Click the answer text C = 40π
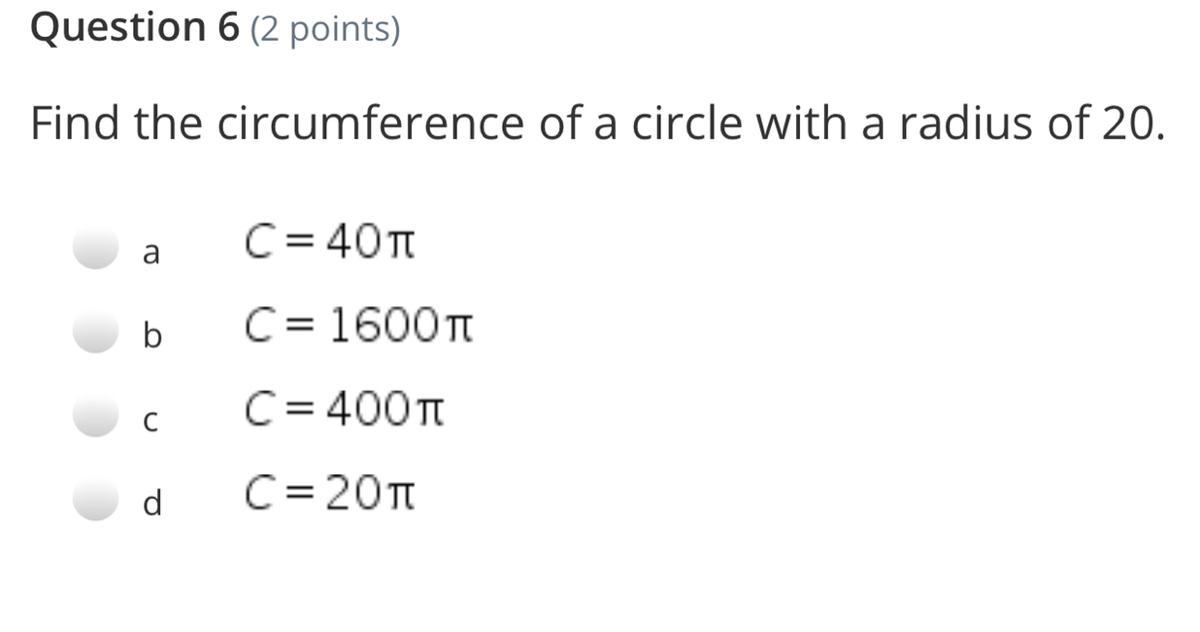The height and width of the screenshot is (632, 1200). coord(330,242)
